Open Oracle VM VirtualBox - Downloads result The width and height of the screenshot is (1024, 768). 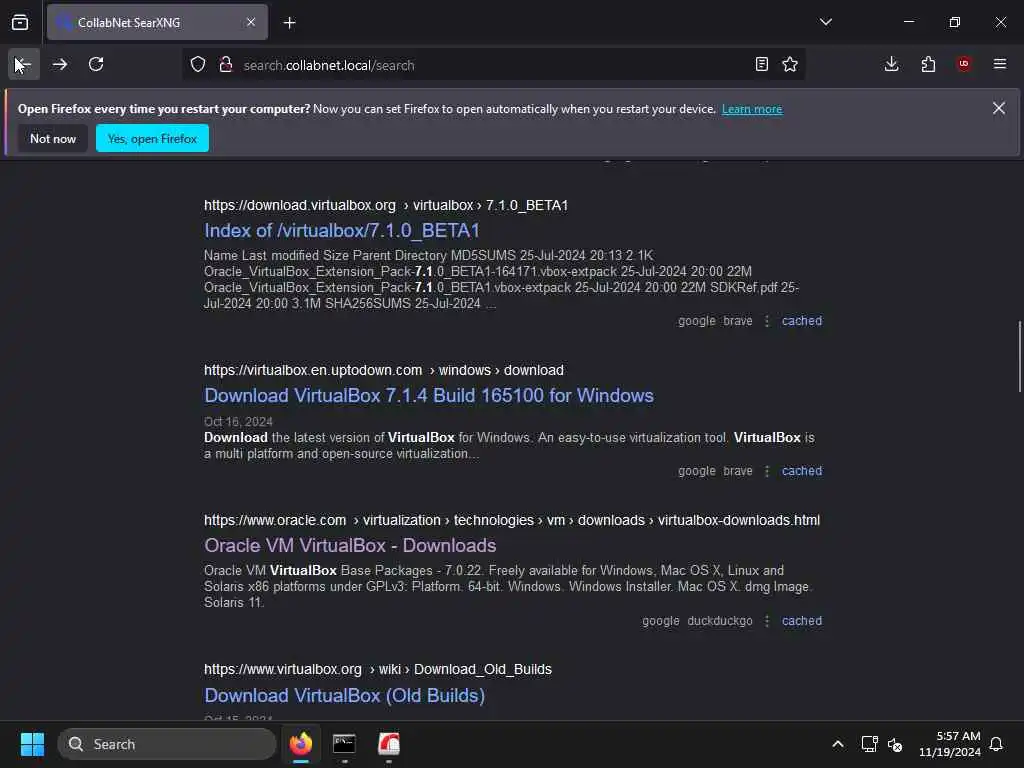tap(350, 546)
